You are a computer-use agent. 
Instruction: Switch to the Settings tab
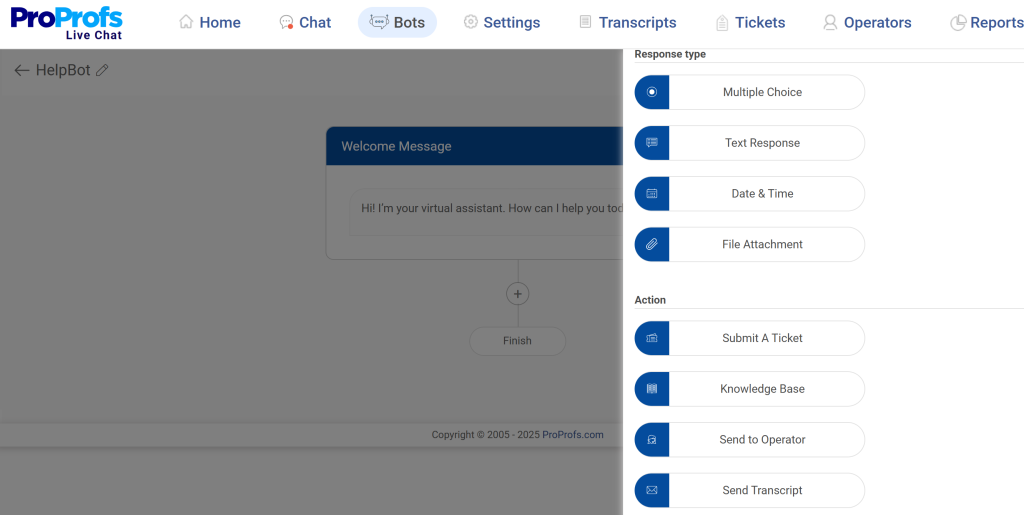[501, 22]
